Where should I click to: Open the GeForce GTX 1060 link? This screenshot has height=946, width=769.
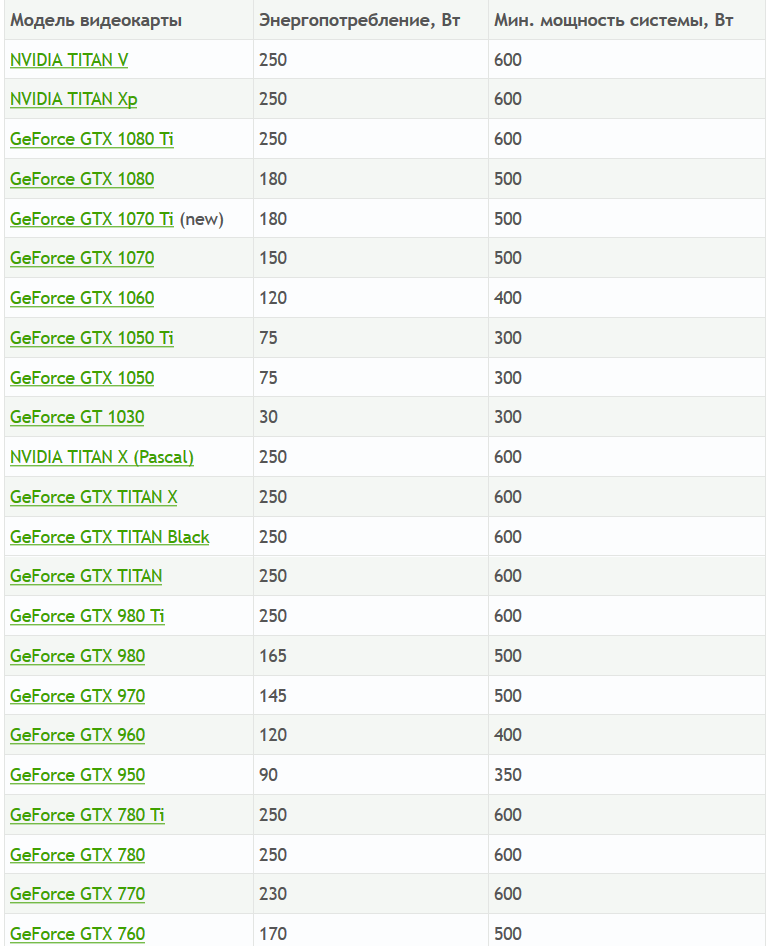click(82, 298)
